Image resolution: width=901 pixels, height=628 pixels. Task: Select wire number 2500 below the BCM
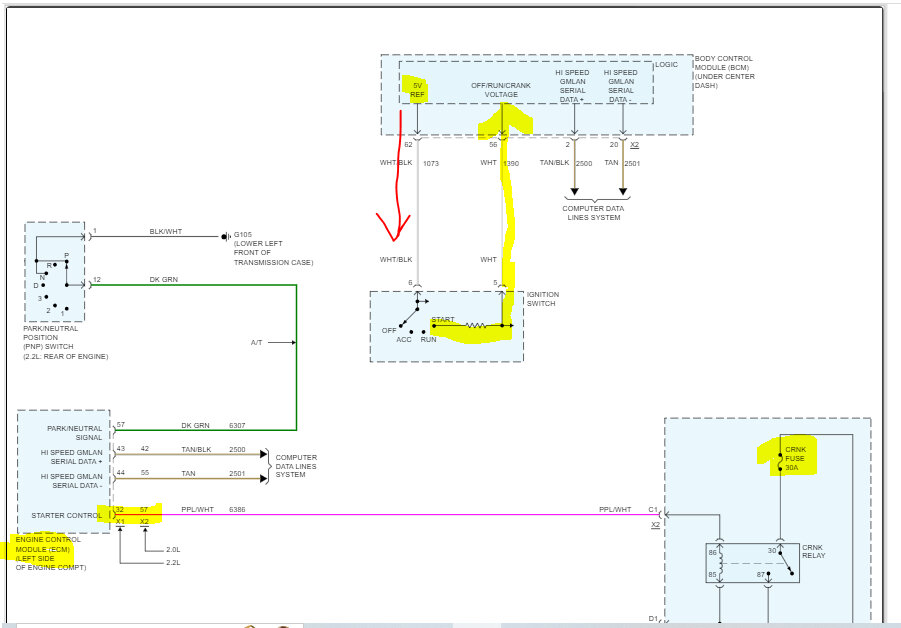pyautogui.click(x=584, y=164)
